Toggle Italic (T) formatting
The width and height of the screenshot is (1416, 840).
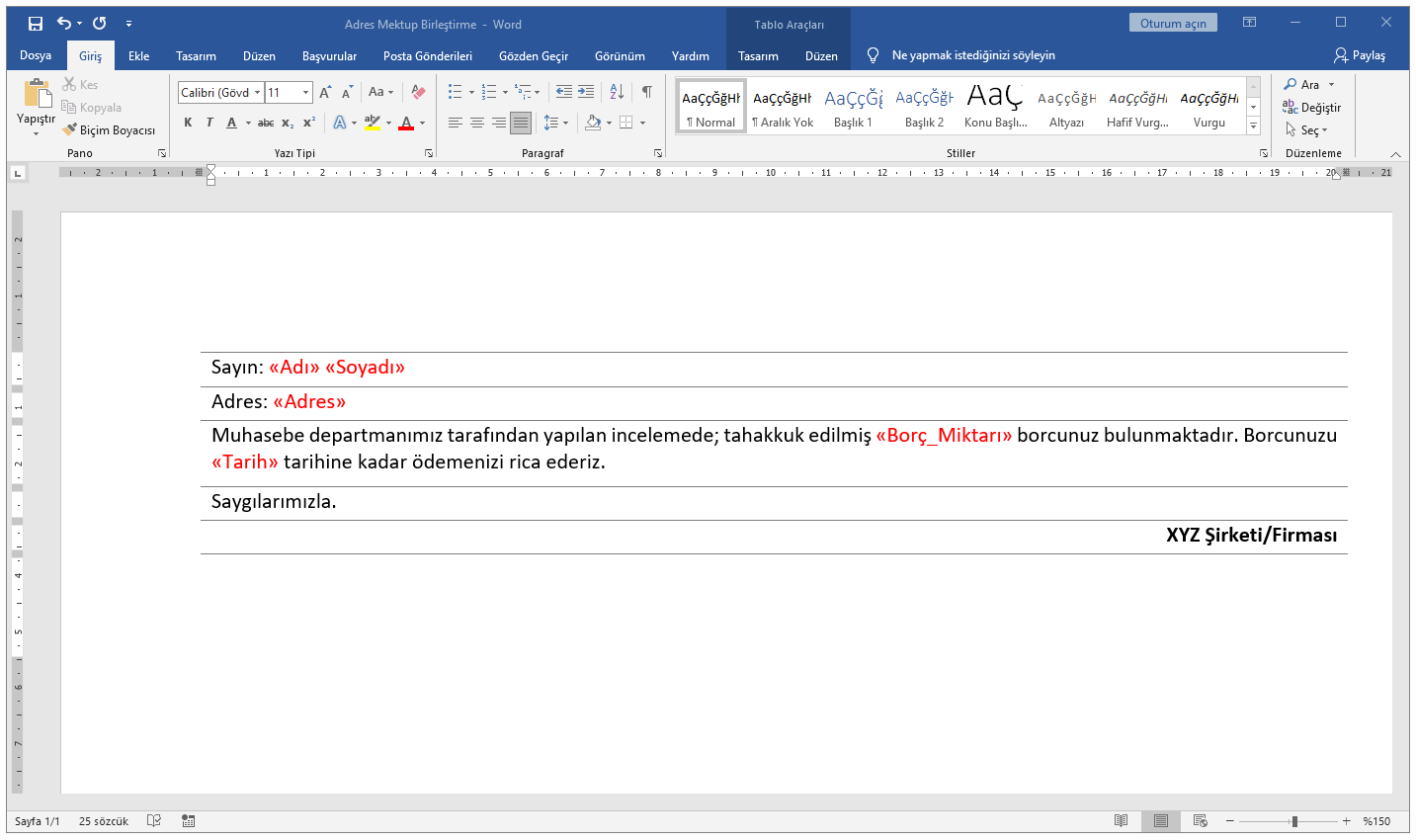[209, 123]
